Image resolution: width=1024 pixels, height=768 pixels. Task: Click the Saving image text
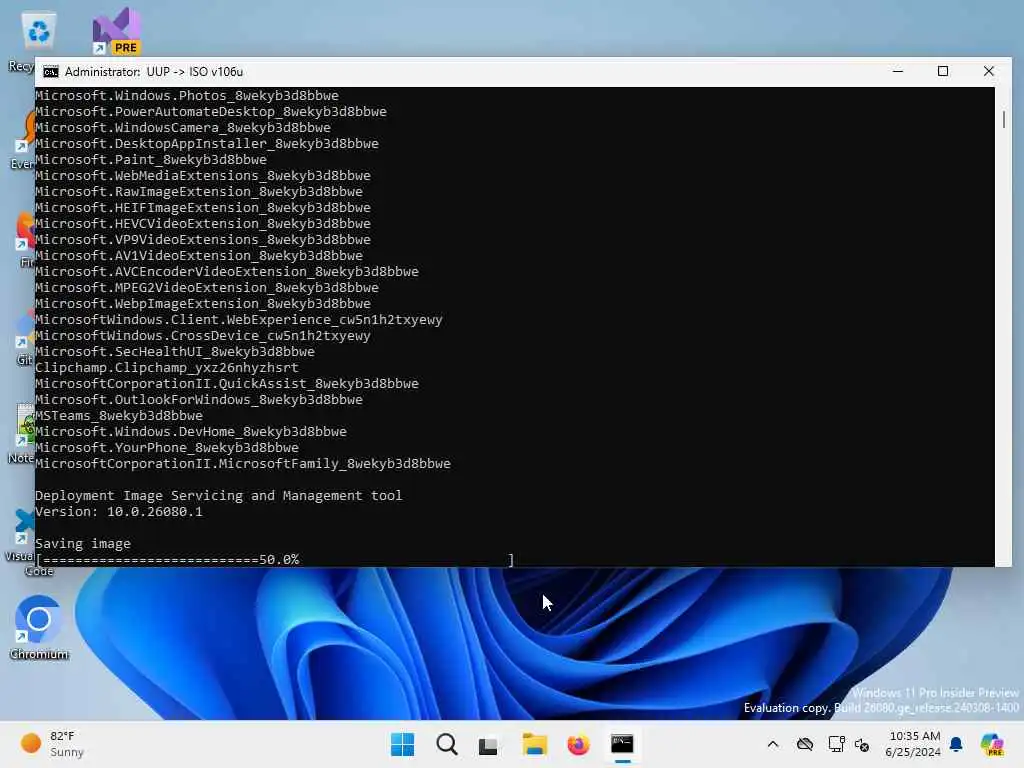click(x=83, y=544)
